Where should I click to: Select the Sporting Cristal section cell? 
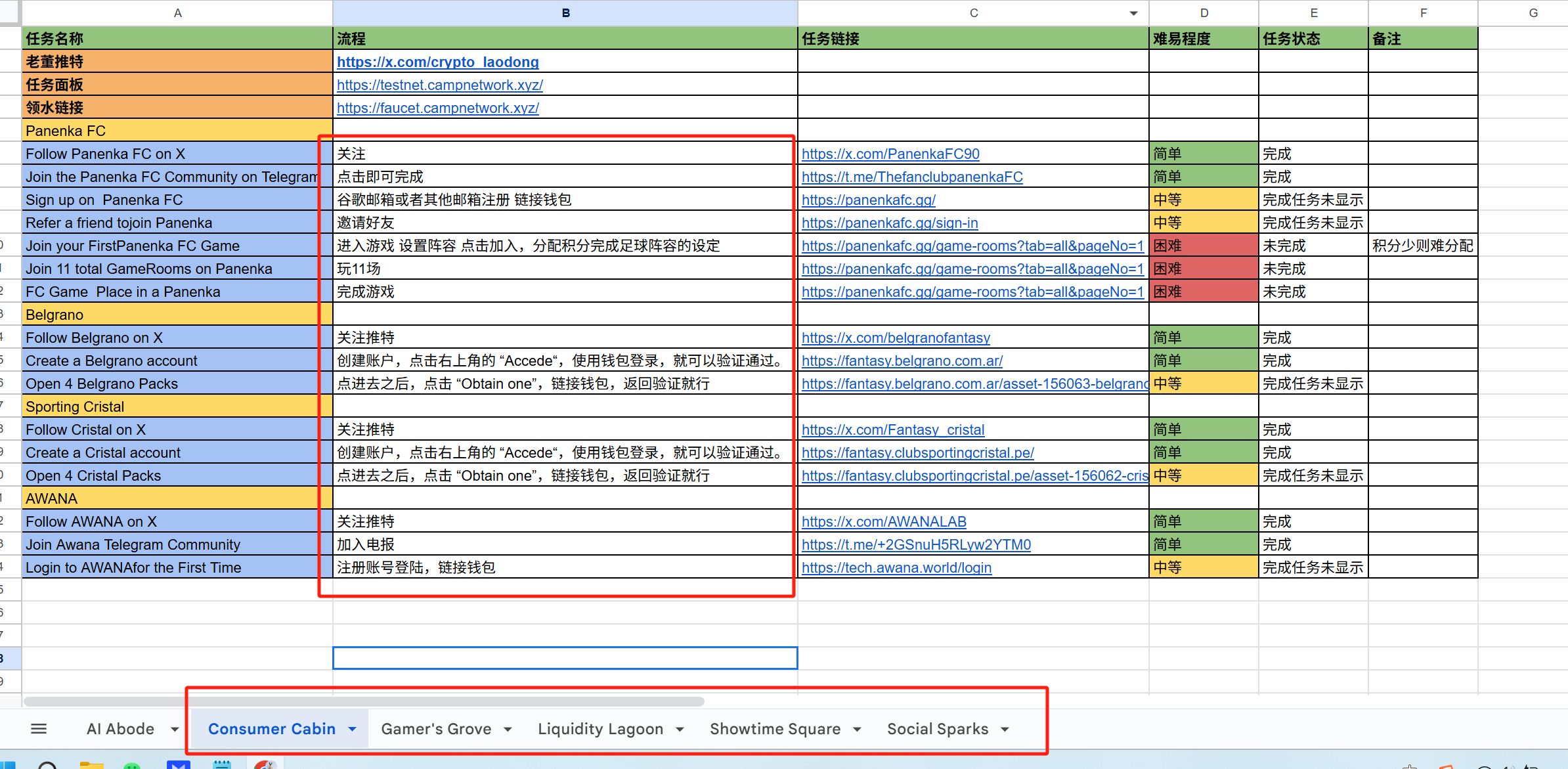tap(177, 406)
